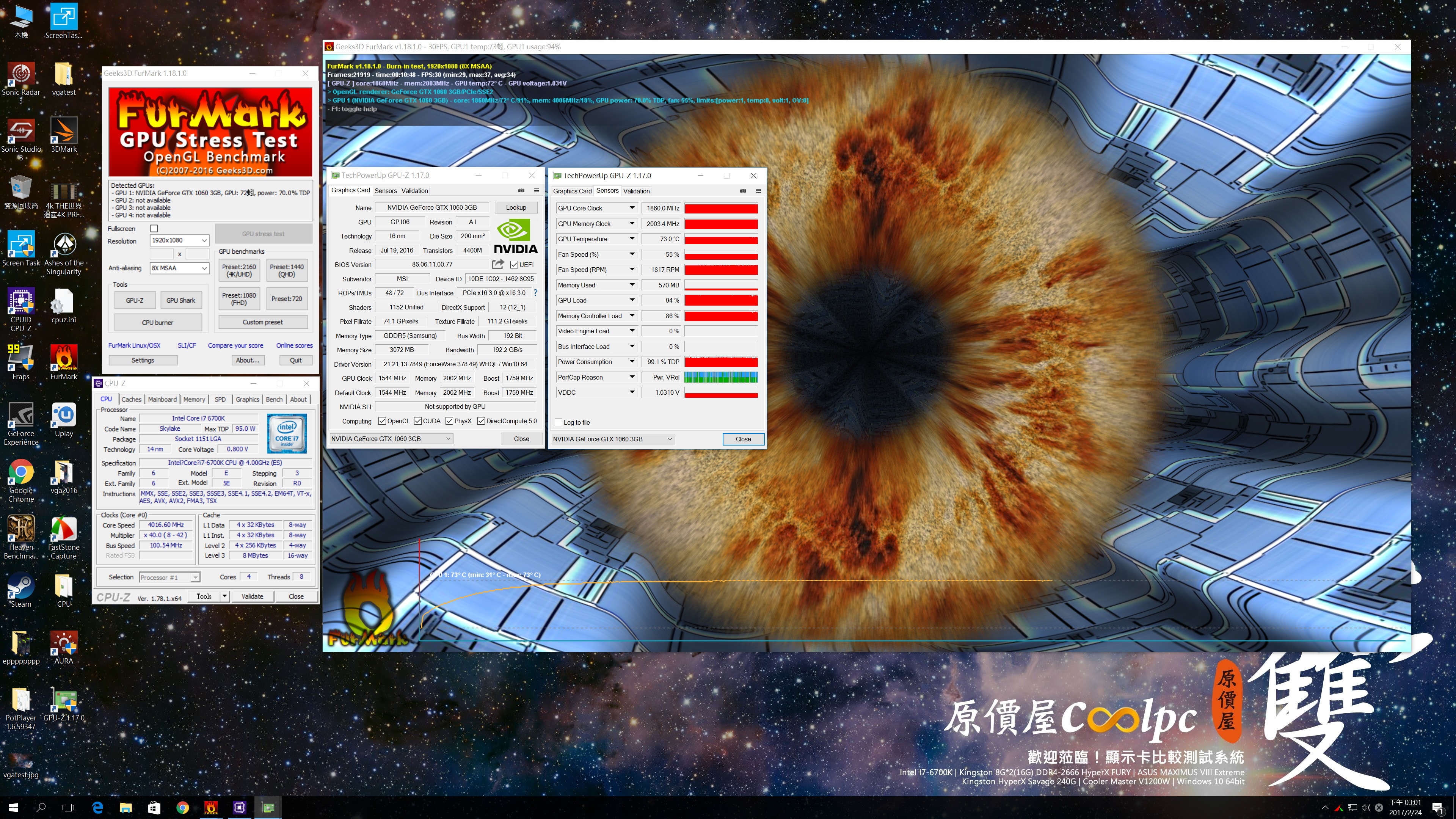Click the Custom preset button
This screenshot has height=819, width=1456.
click(x=263, y=322)
